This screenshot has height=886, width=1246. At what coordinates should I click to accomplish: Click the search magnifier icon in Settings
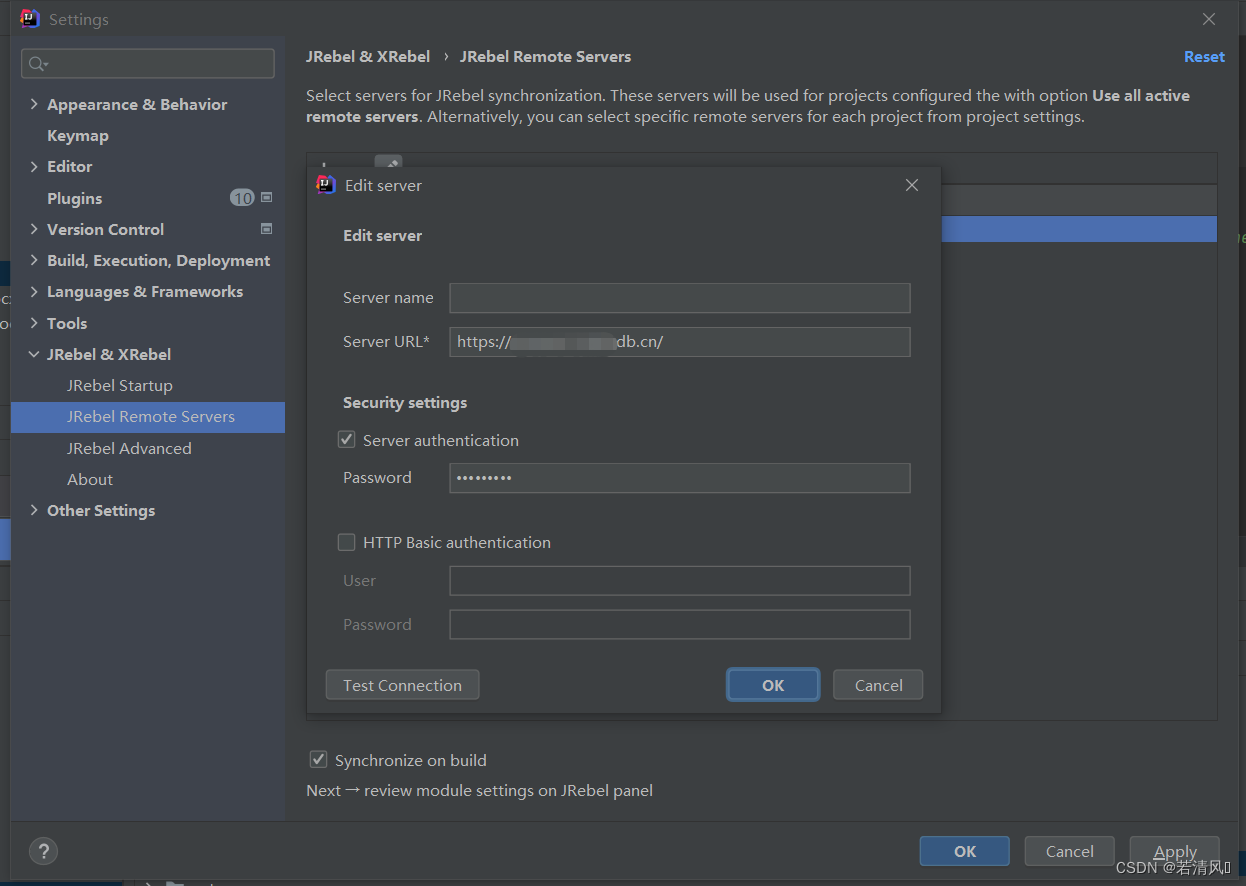37,64
